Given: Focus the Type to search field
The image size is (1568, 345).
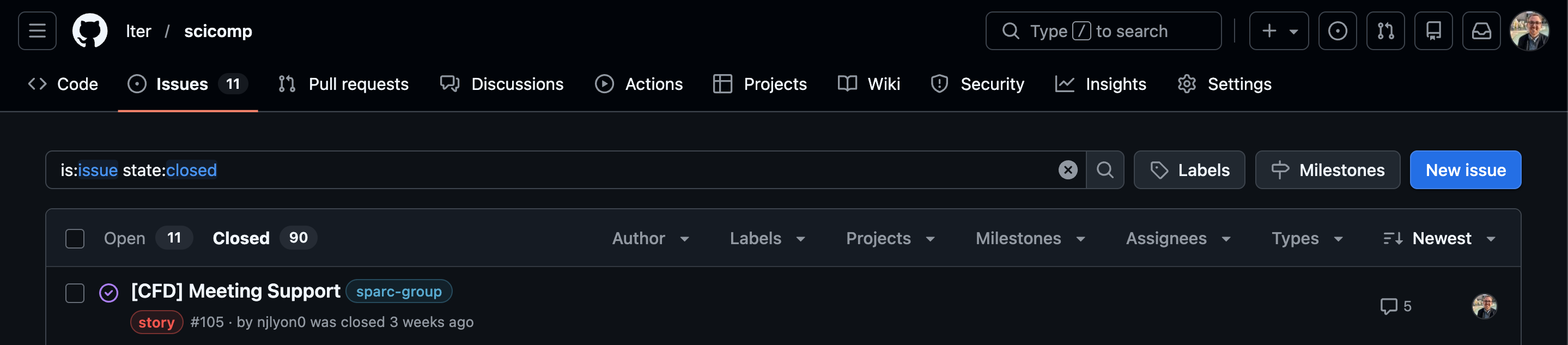Looking at the screenshot, I should click(1102, 31).
